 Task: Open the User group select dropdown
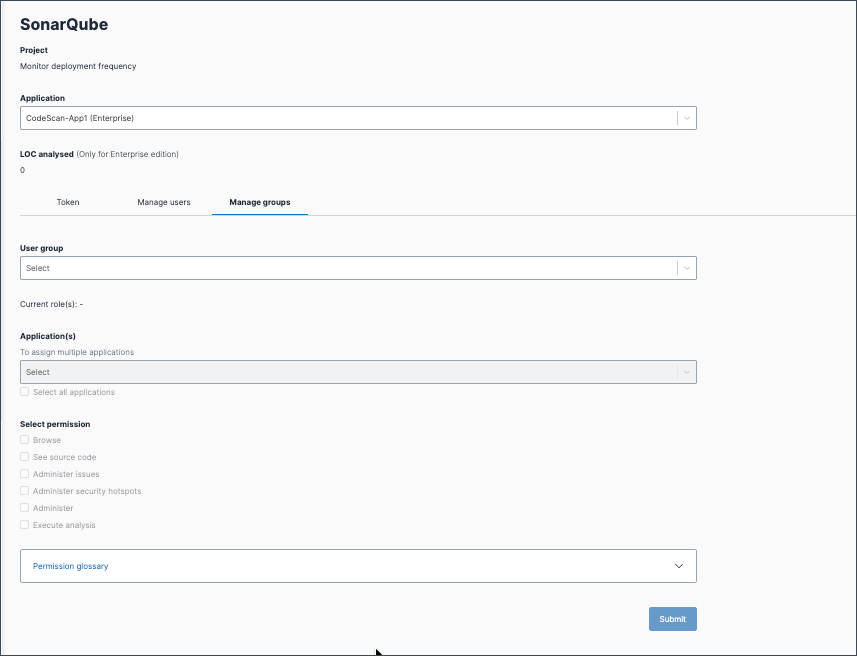pyautogui.click(x=358, y=268)
